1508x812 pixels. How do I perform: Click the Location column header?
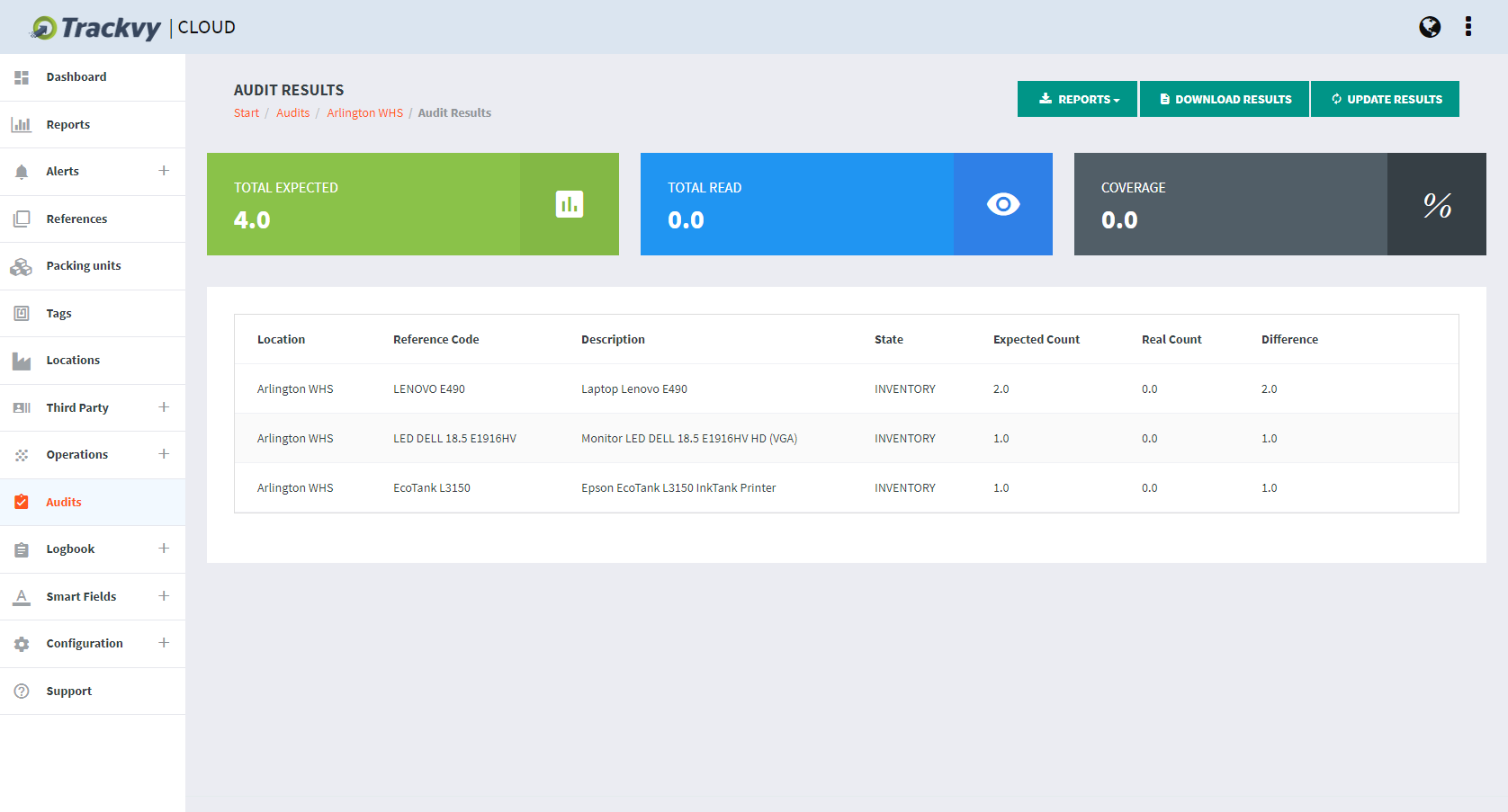(x=281, y=340)
